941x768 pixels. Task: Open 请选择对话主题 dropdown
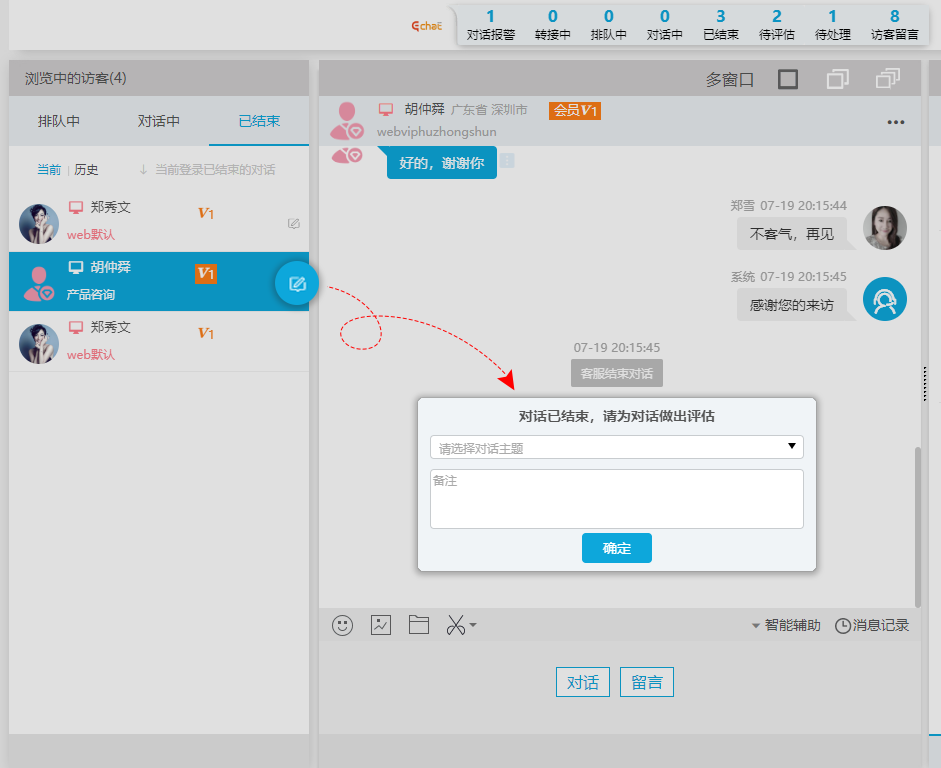tap(617, 448)
